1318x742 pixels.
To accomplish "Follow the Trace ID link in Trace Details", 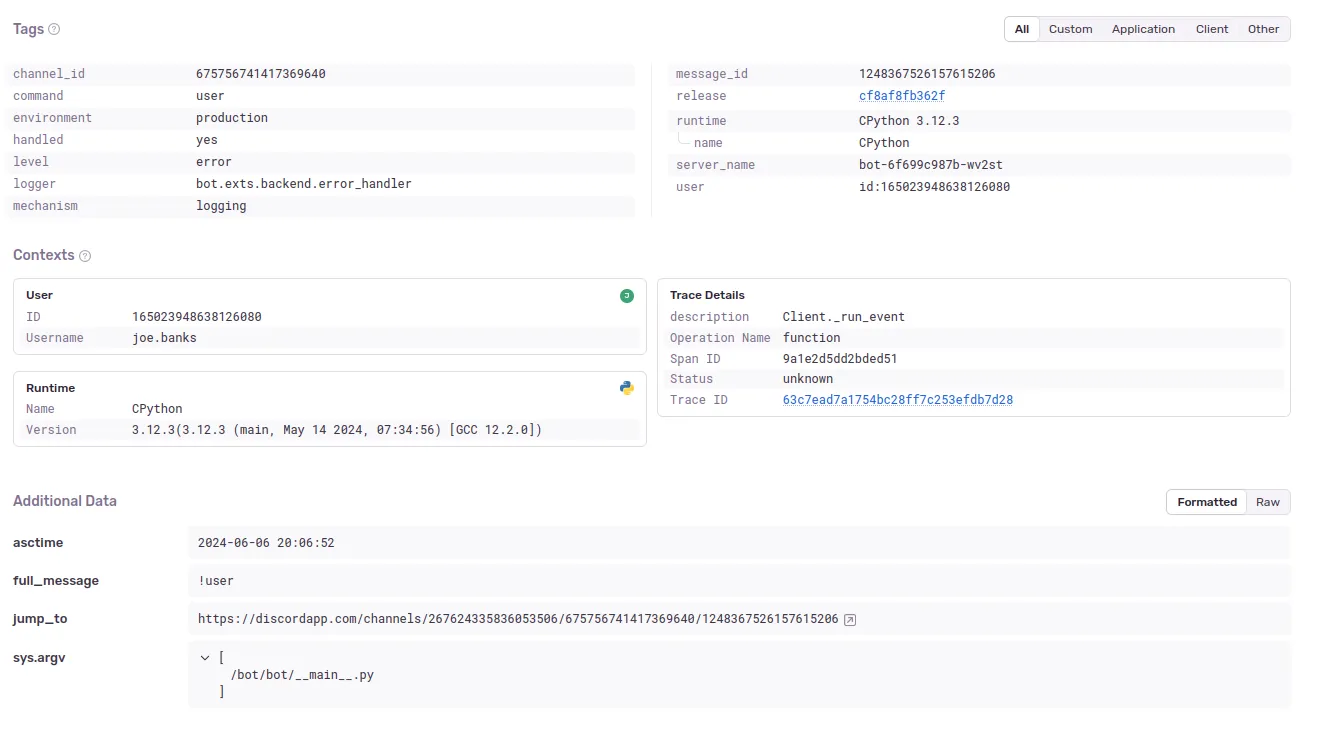I will click(897, 400).
